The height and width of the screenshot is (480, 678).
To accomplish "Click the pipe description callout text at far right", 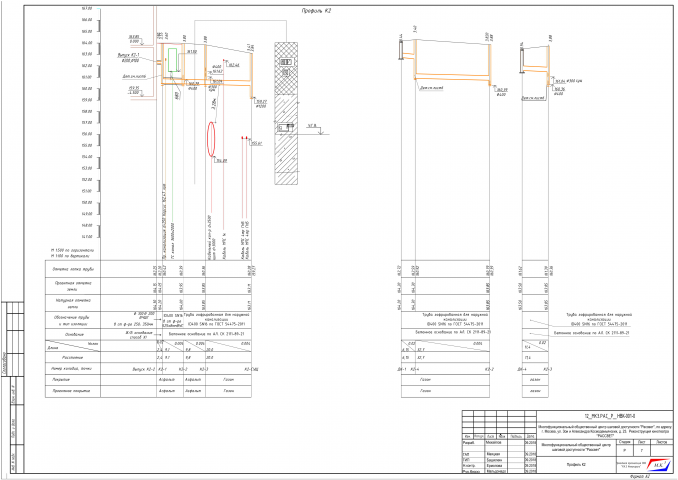I will [598, 319].
